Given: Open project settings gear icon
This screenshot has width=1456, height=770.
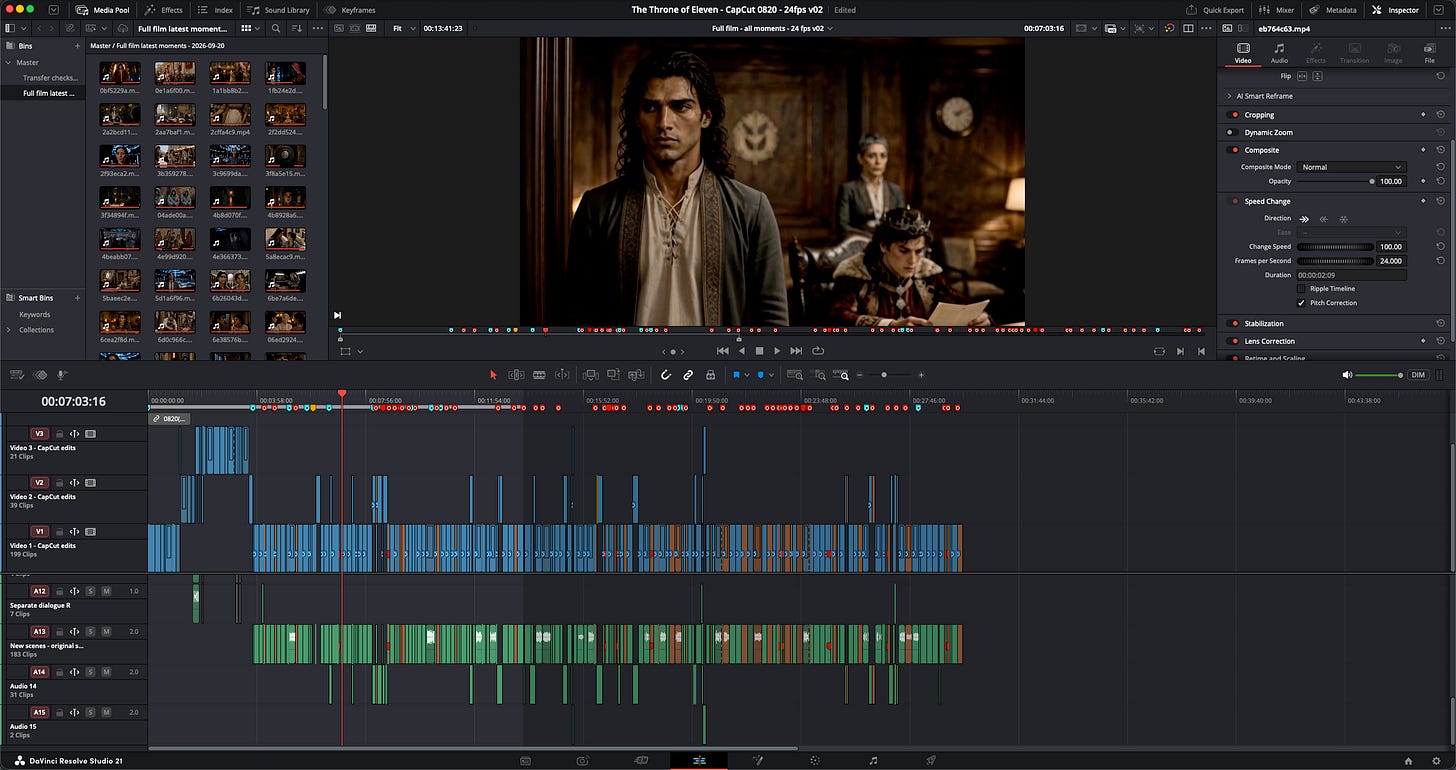Looking at the screenshot, I should [1437, 761].
